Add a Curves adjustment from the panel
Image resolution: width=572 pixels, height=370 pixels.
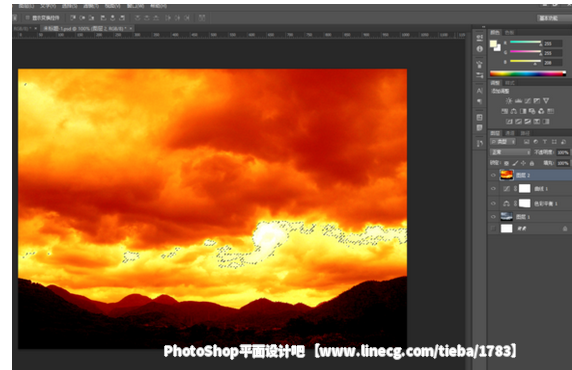pos(527,101)
